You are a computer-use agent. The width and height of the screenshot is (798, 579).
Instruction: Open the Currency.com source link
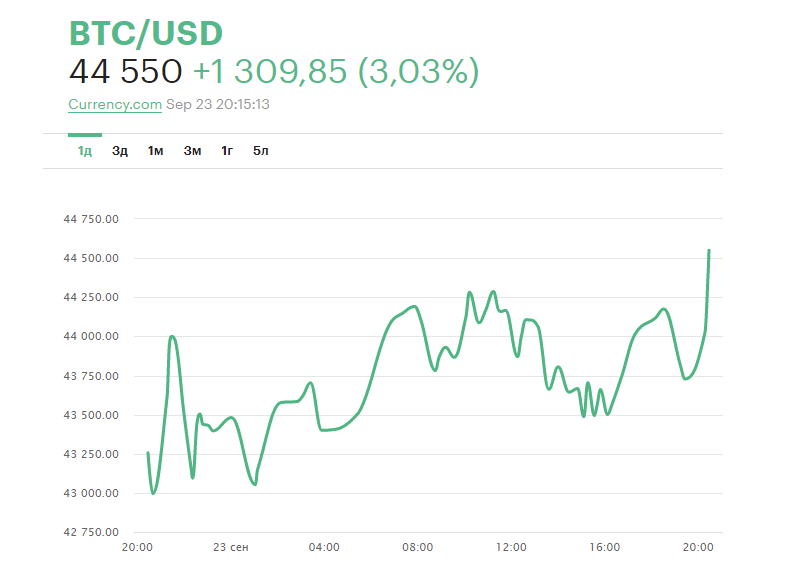pyautogui.click(x=115, y=104)
